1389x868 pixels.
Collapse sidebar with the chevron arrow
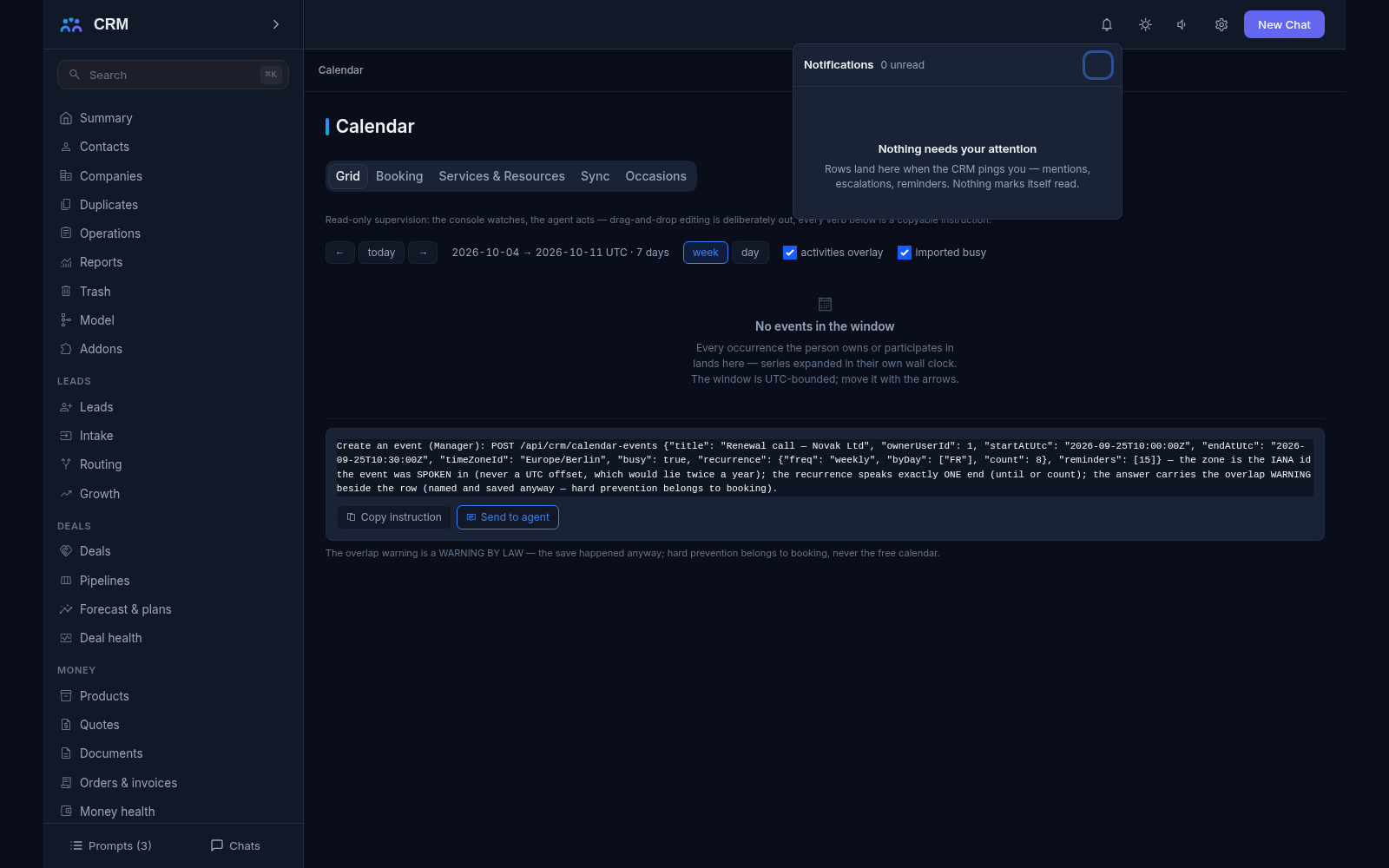(x=276, y=24)
